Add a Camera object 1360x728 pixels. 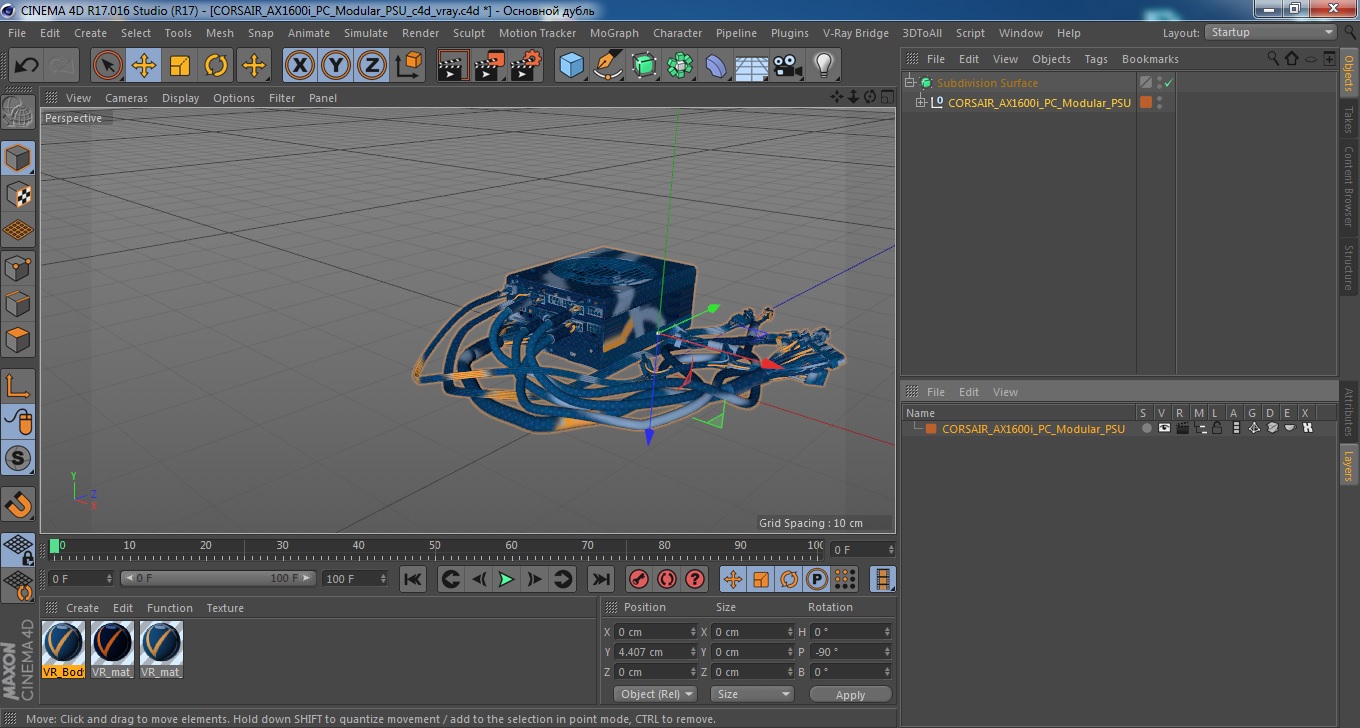[x=788, y=66]
